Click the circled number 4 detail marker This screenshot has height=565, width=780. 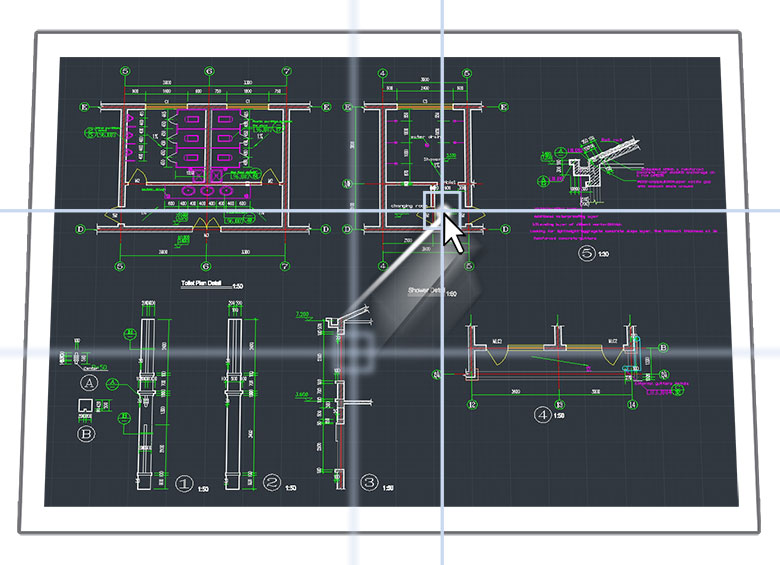543,414
